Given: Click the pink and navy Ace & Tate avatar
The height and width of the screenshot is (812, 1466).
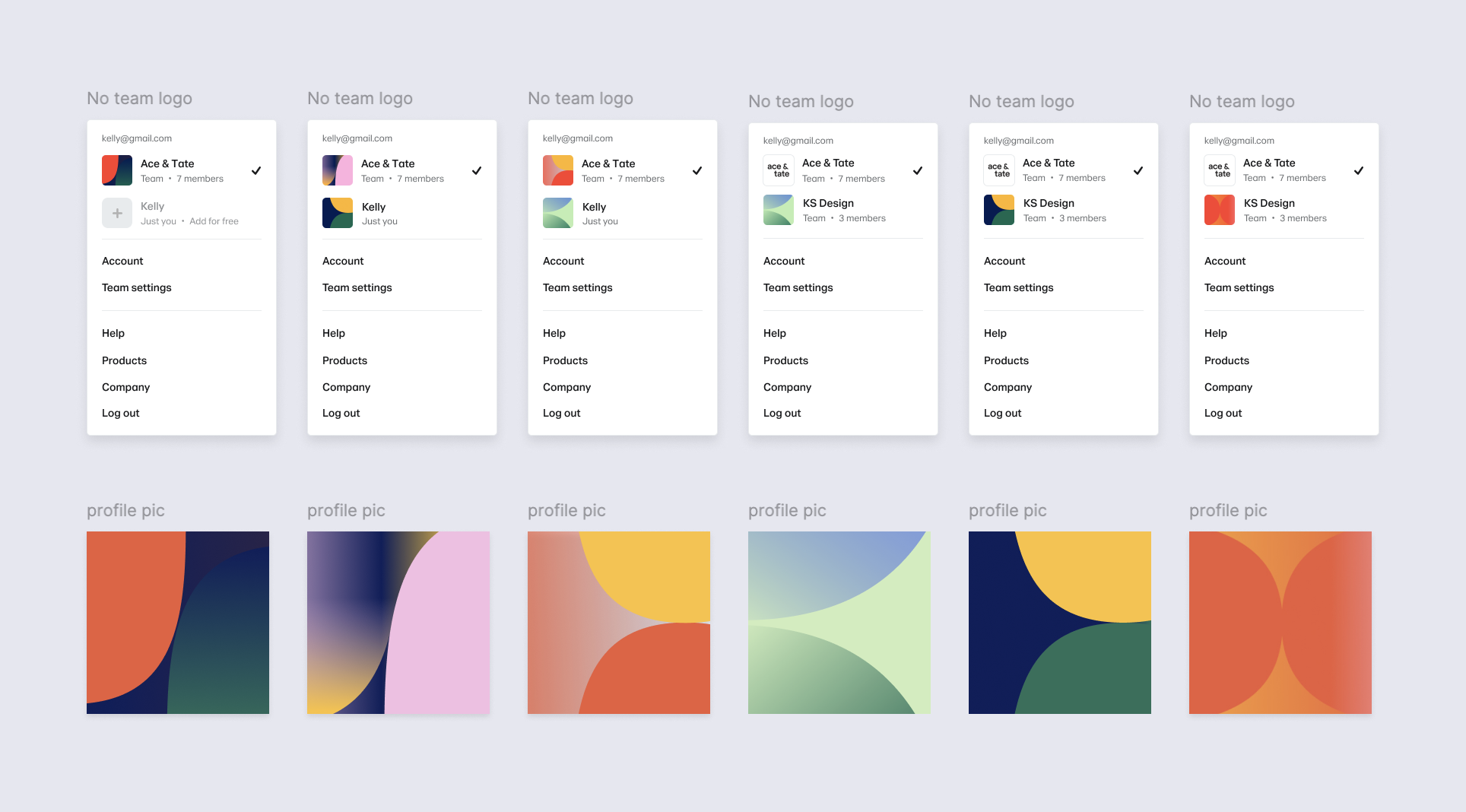Looking at the screenshot, I should click(338, 170).
